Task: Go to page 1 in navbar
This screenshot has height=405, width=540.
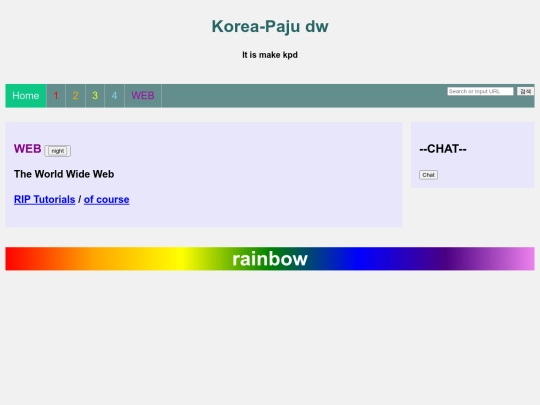Action: [56, 96]
